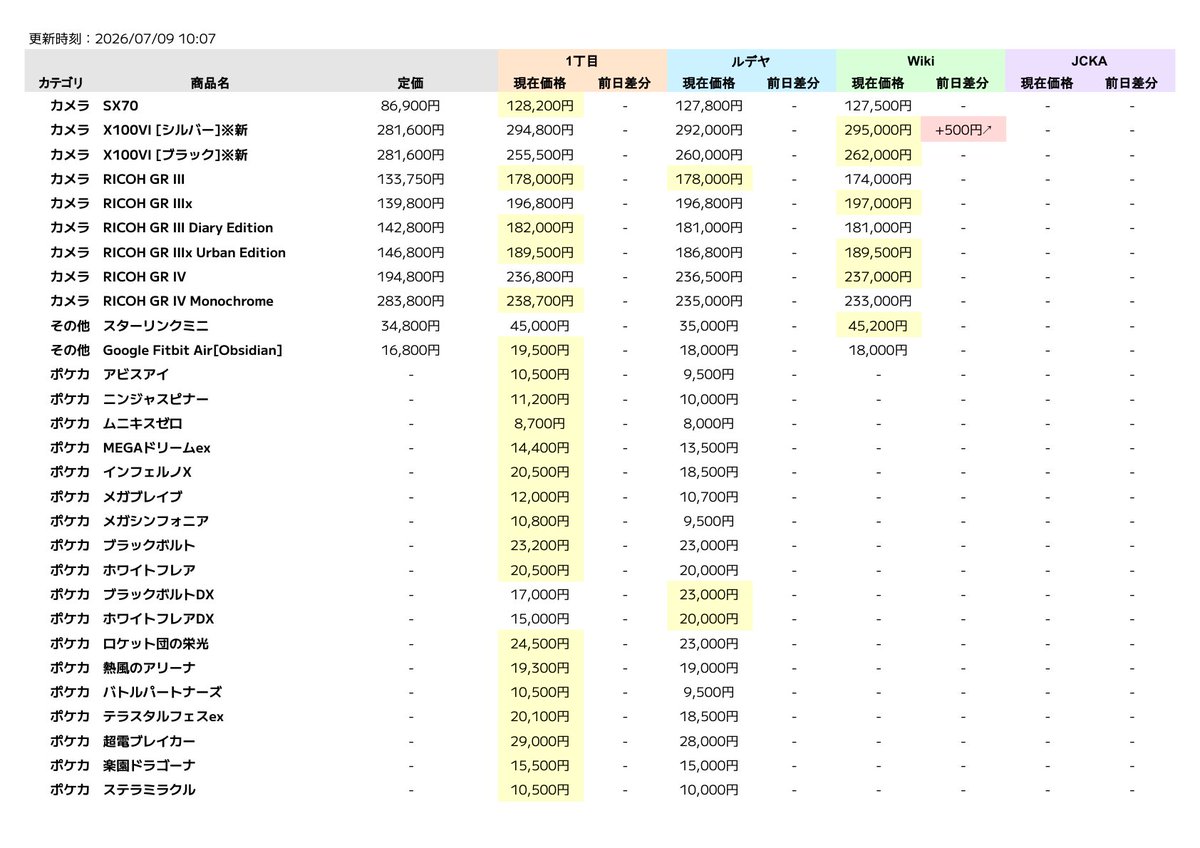
Task: Click the 14,400円 price cell
Action: click(x=541, y=448)
